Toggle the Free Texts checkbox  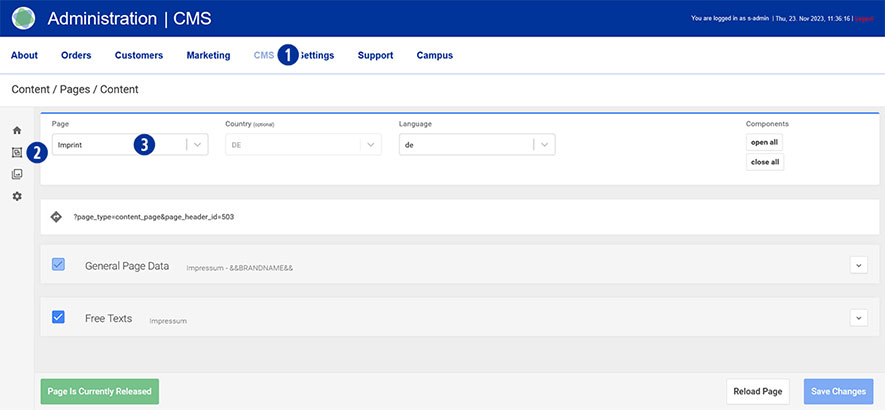coord(58,317)
